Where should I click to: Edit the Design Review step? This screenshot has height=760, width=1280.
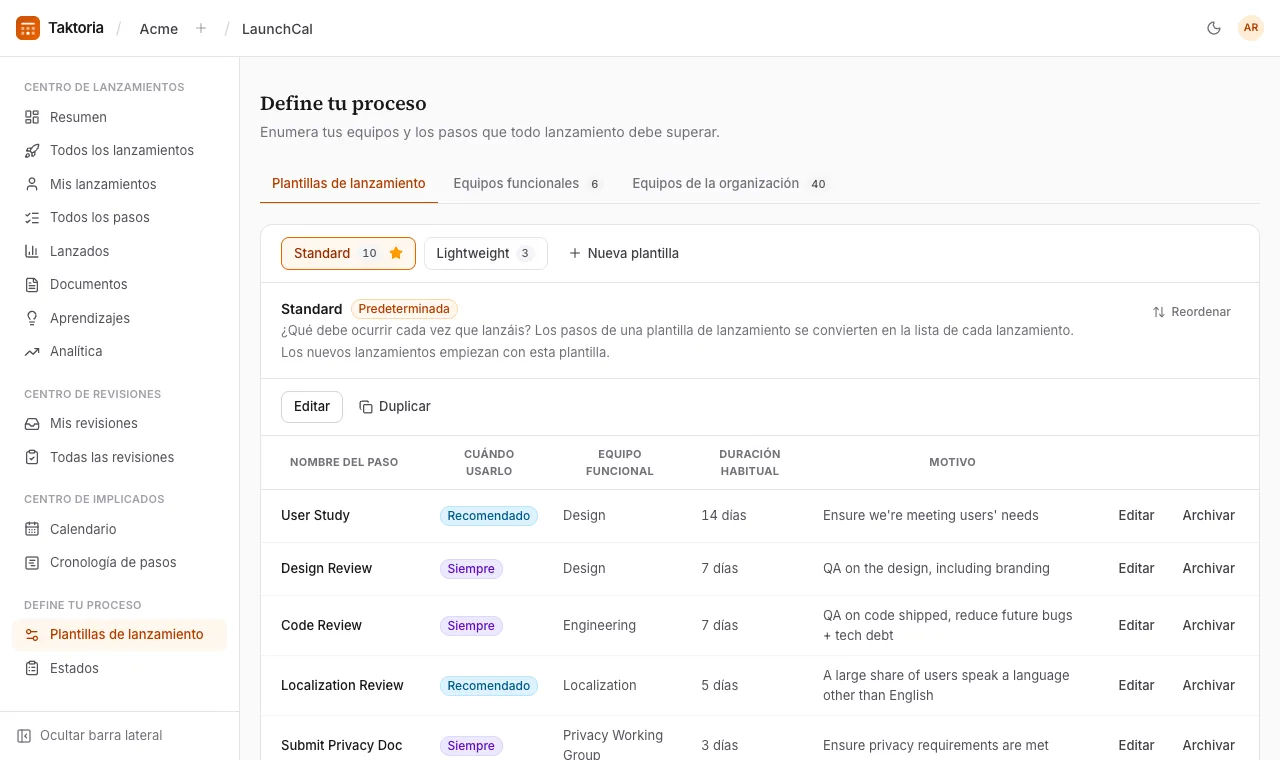click(1136, 568)
